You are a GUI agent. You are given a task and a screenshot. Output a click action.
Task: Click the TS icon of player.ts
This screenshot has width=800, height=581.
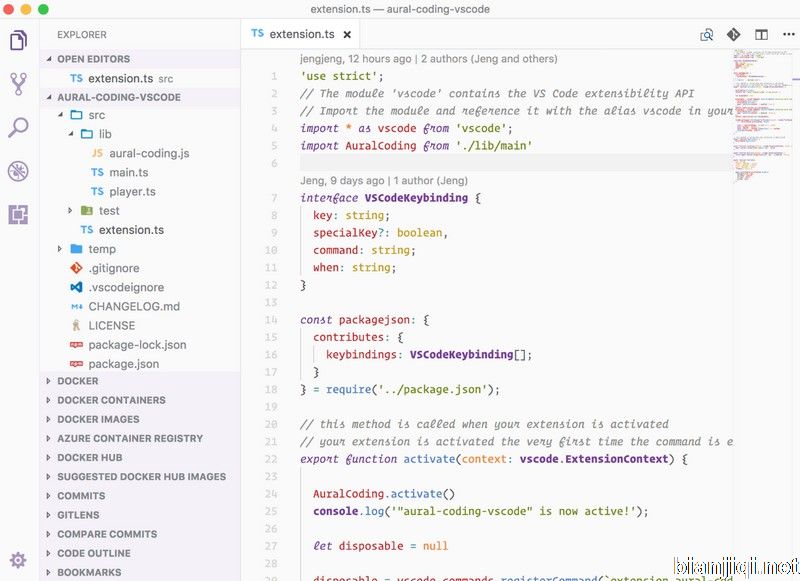tap(97, 191)
